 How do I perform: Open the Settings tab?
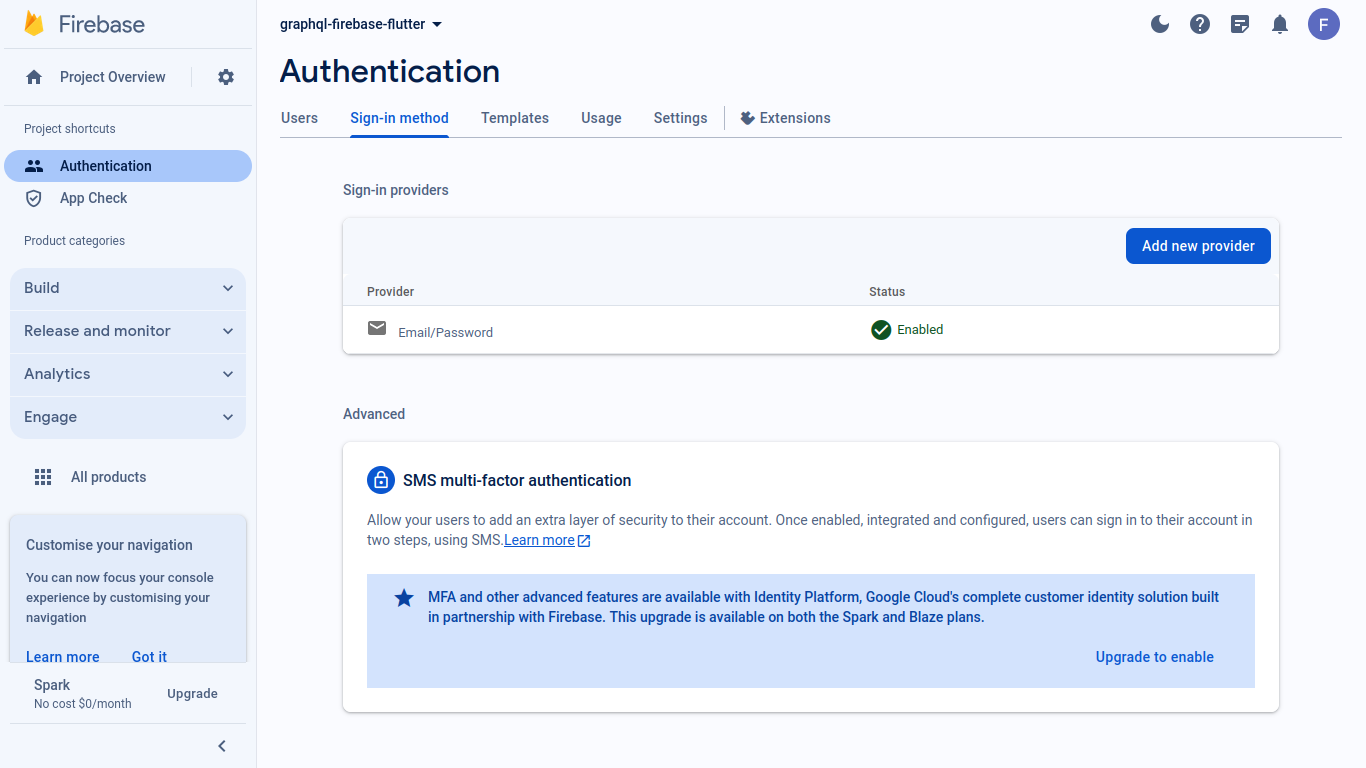(x=681, y=118)
